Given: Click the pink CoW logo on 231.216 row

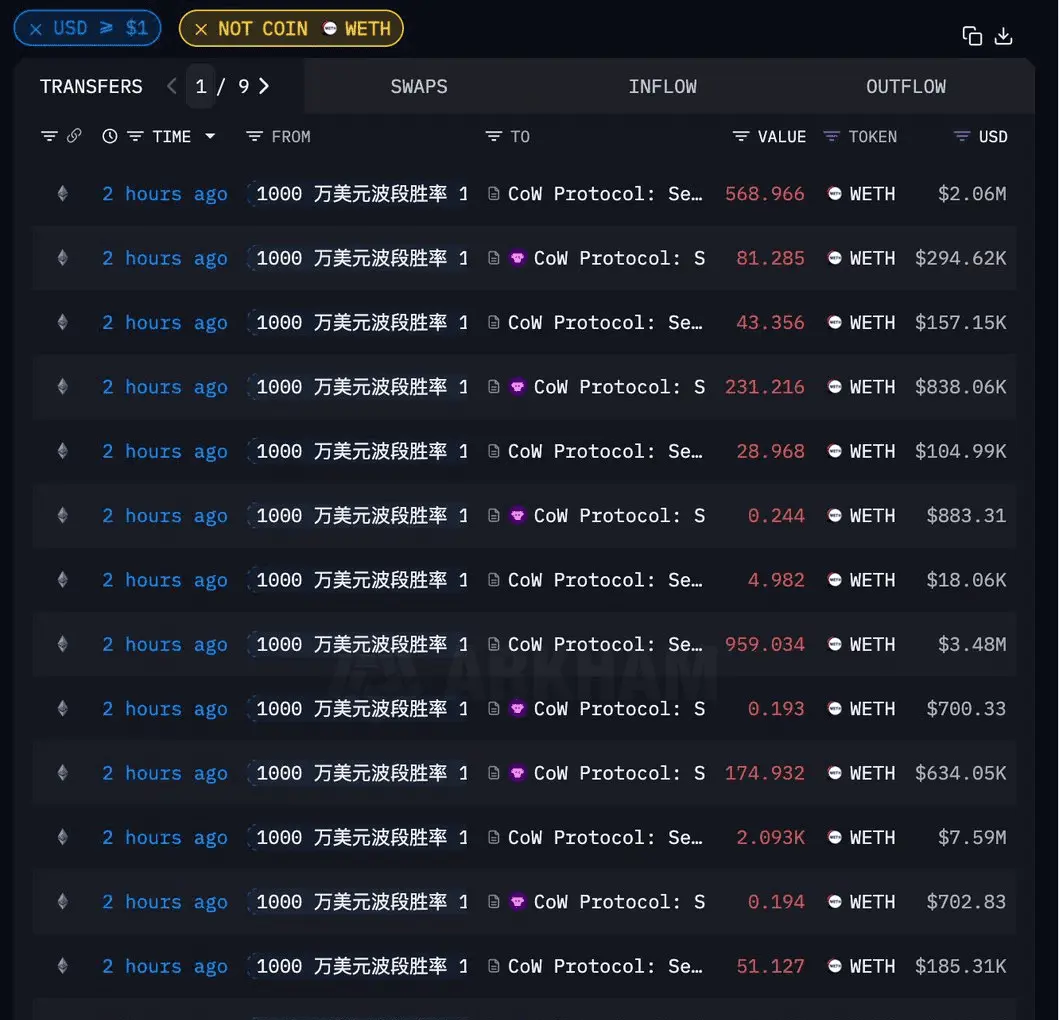Looking at the screenshot, I should coord(517,387).
